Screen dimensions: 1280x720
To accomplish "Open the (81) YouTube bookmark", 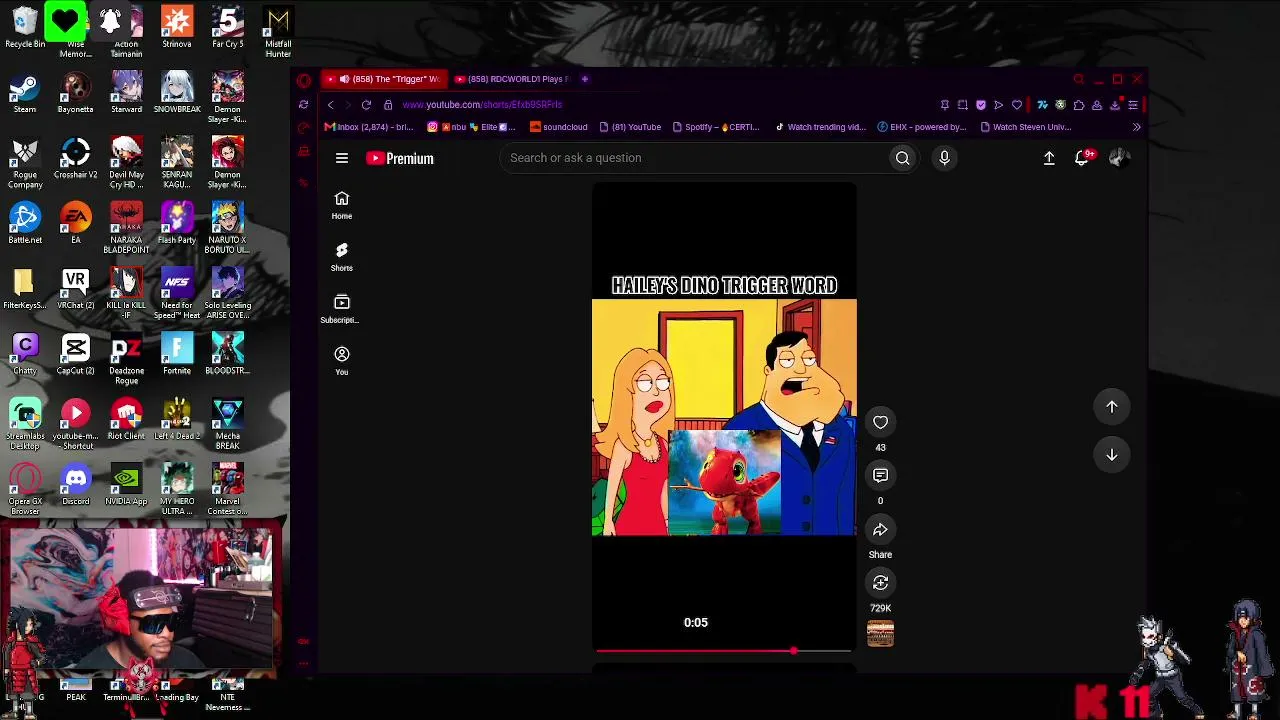I will tap(630, 127).
